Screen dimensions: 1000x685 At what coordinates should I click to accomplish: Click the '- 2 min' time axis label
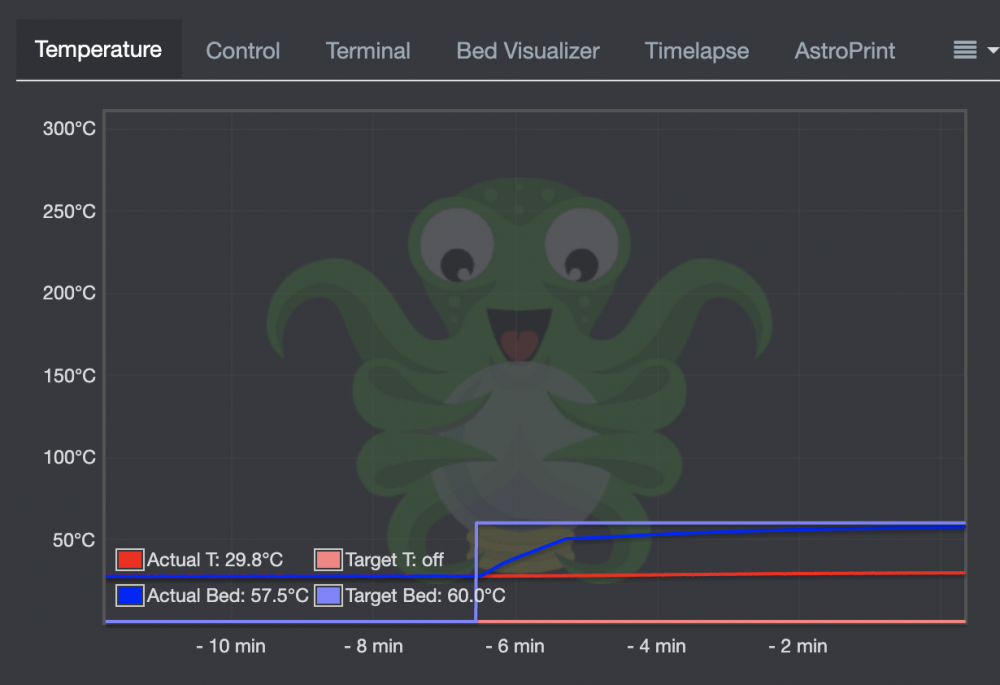click(798, 646)
